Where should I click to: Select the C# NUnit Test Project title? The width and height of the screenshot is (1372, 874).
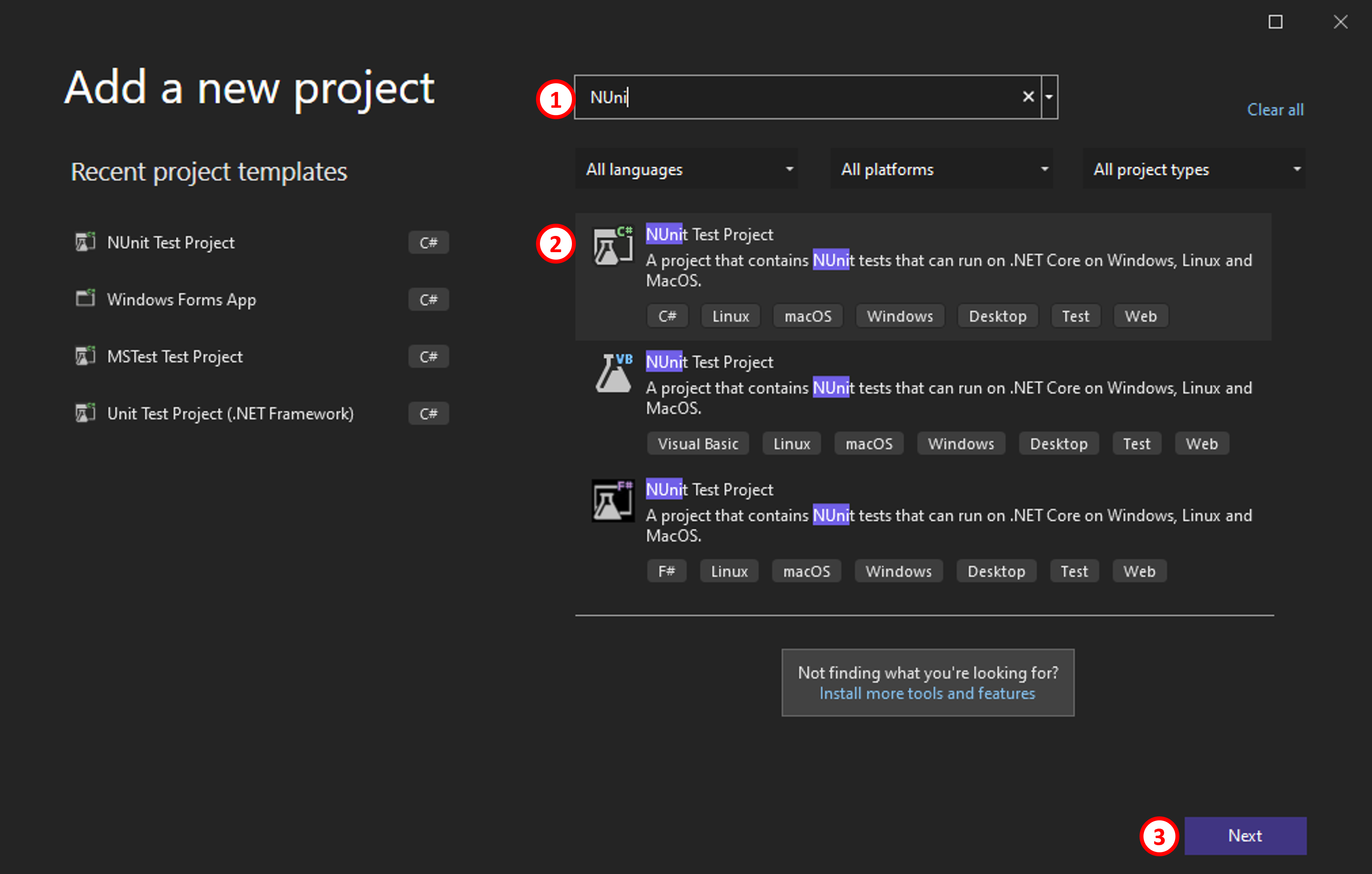coord(709,234)
